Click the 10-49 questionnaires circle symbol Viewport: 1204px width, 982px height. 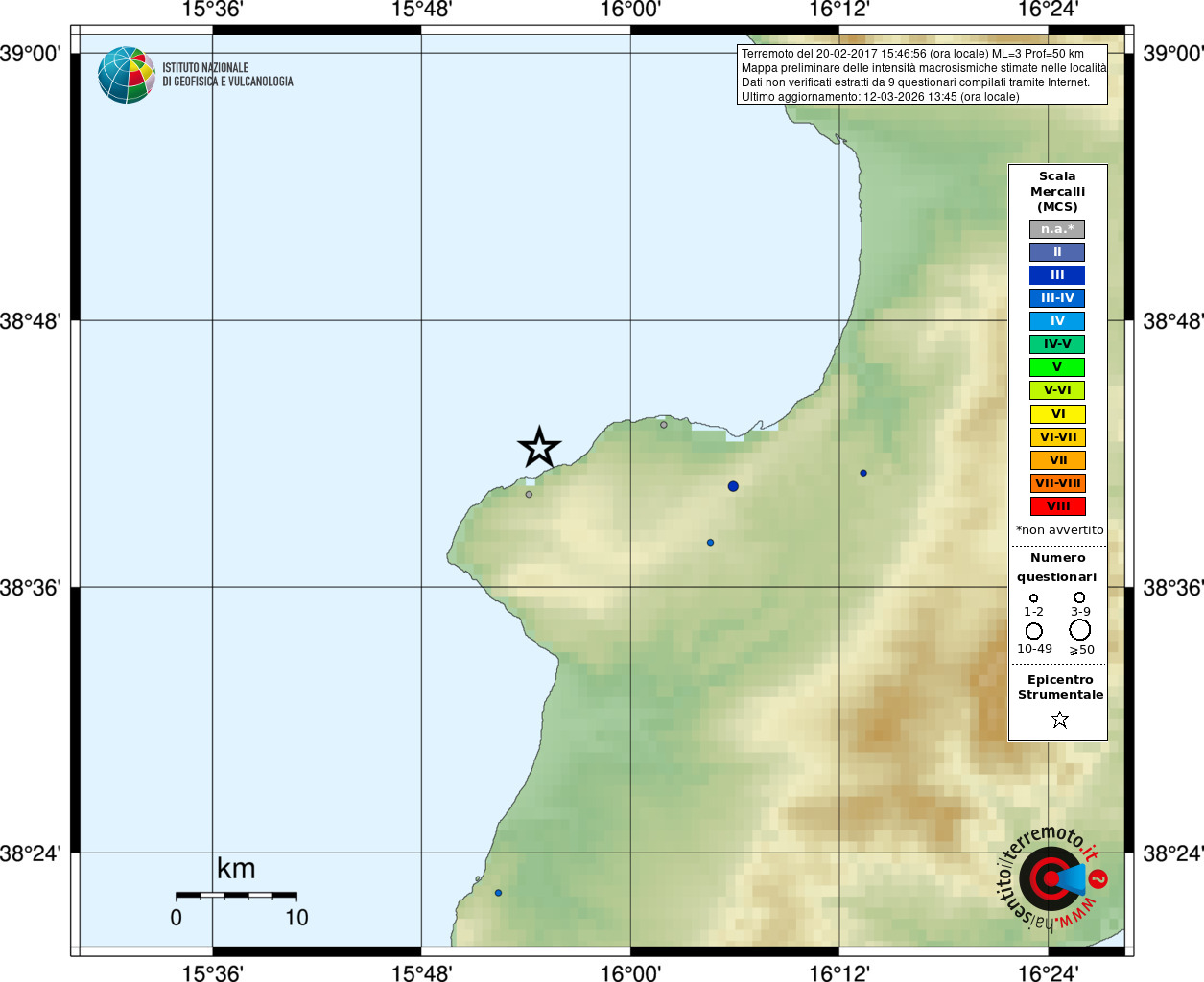1033,631
